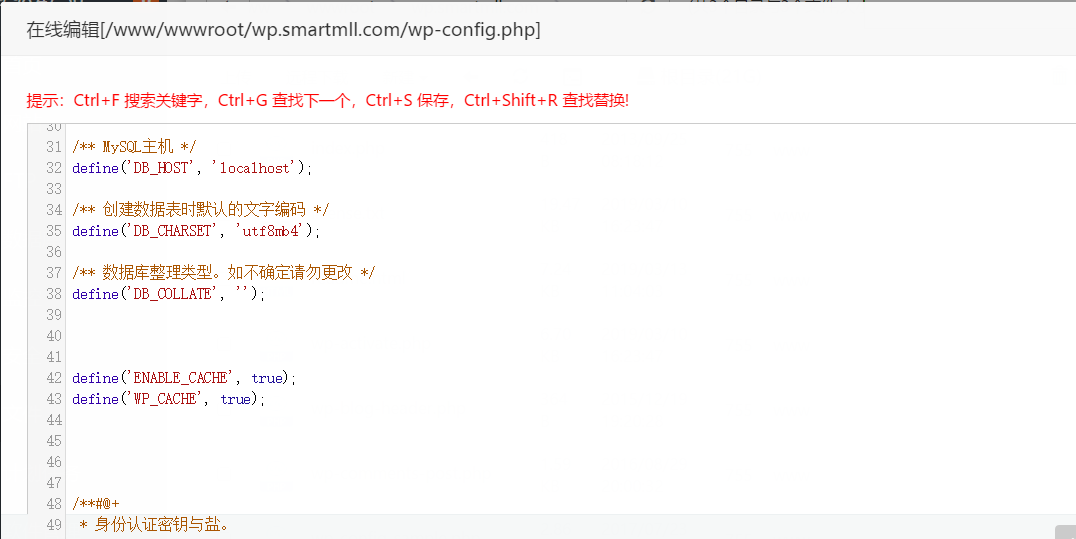Click the ENABLE_CACHE define line

(x=184, y=378)
